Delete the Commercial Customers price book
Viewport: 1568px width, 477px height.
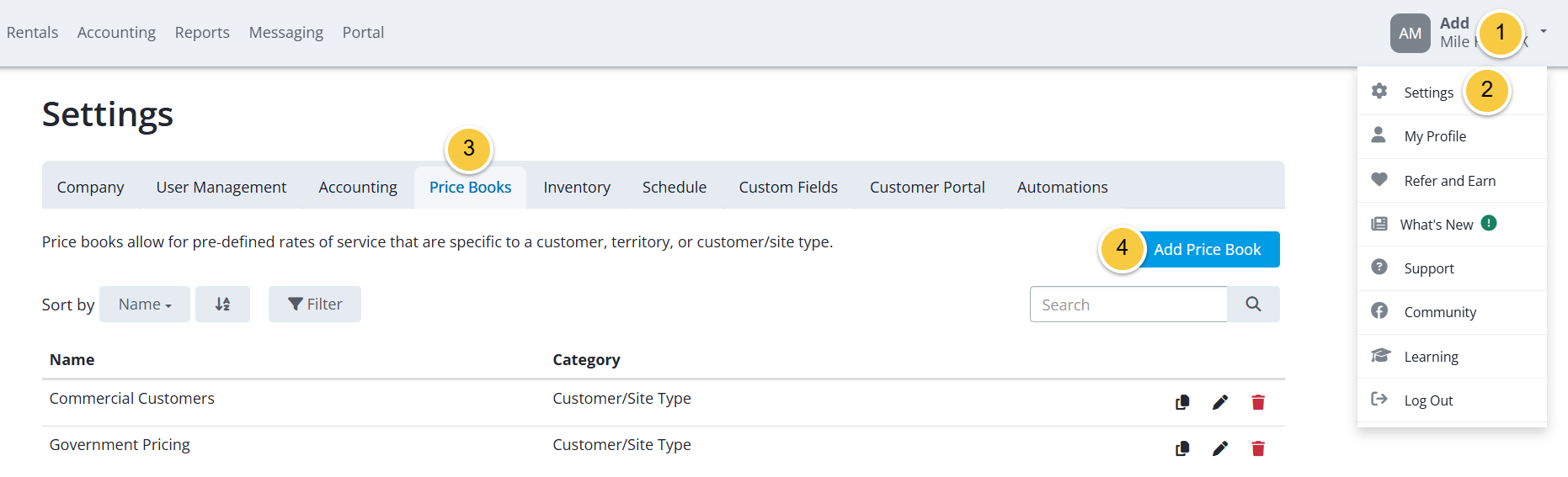coord(1258,402)
